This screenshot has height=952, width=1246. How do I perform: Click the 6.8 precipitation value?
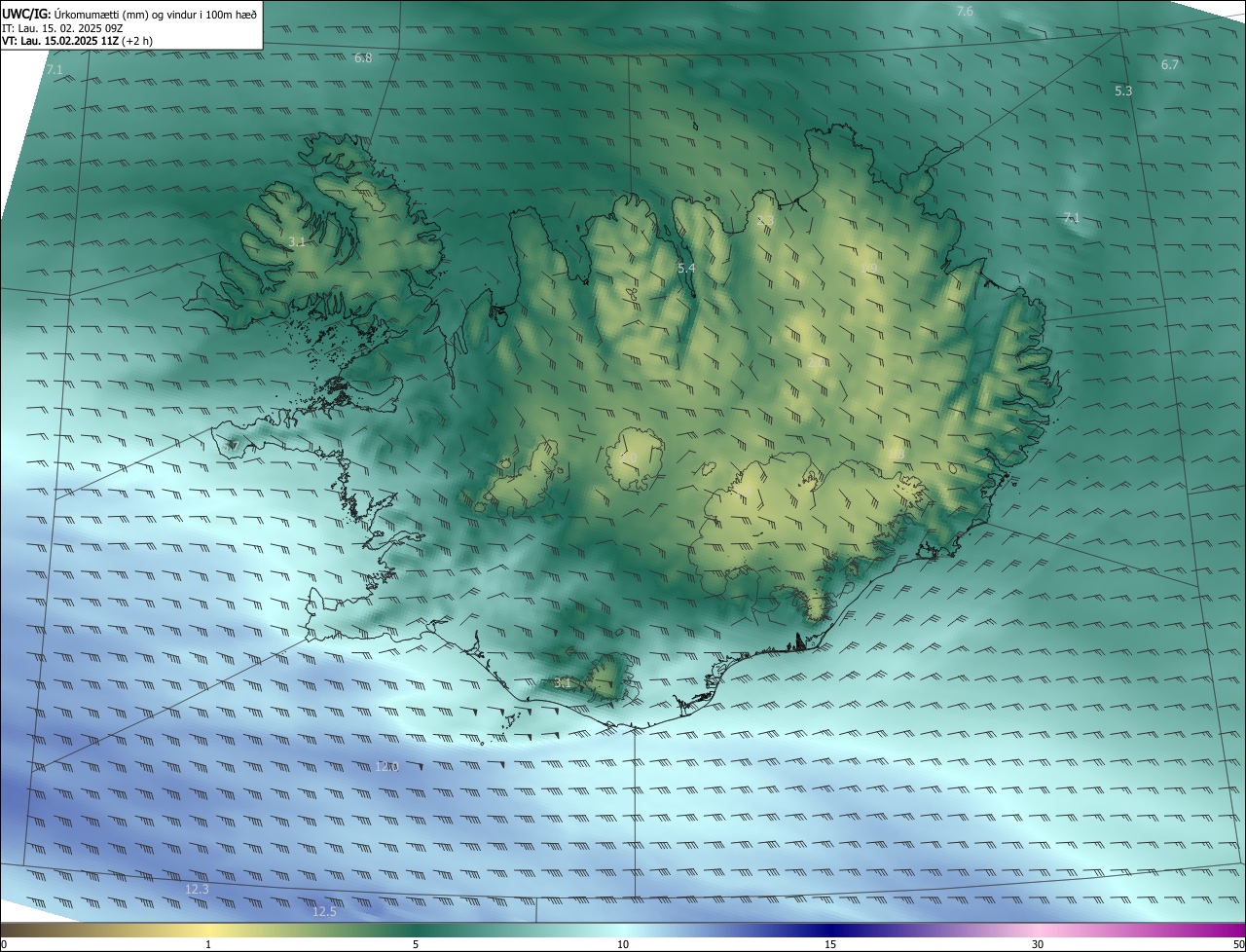(363, 58)
